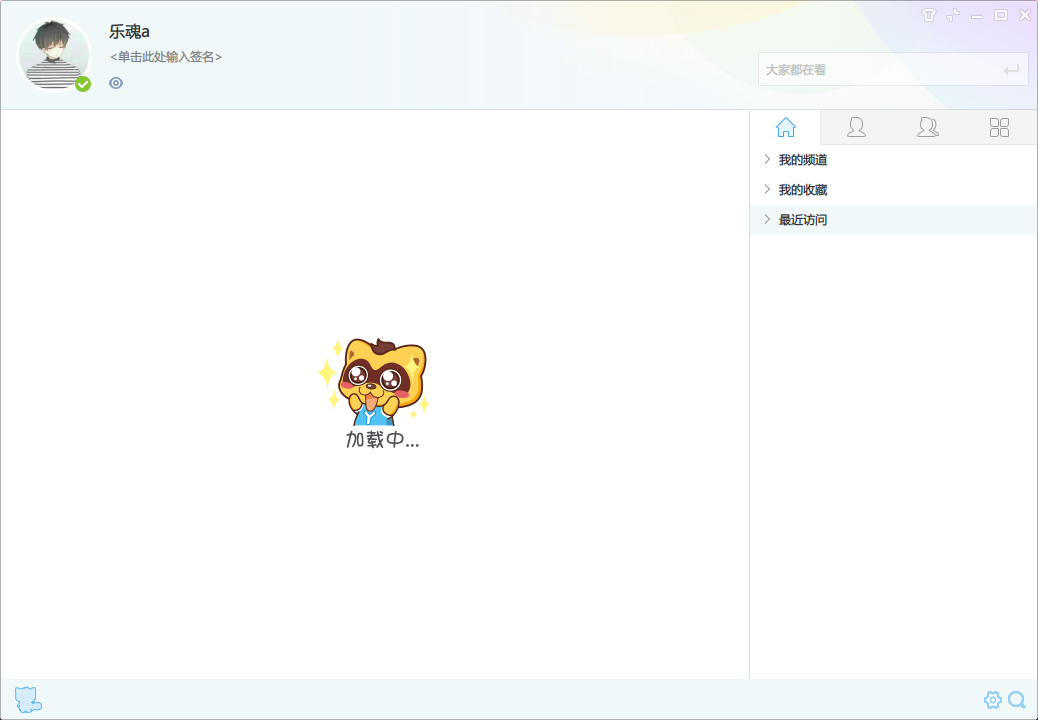Open the home tab house icon
This screenshot has height=720, width=1038.
point(786,127)
